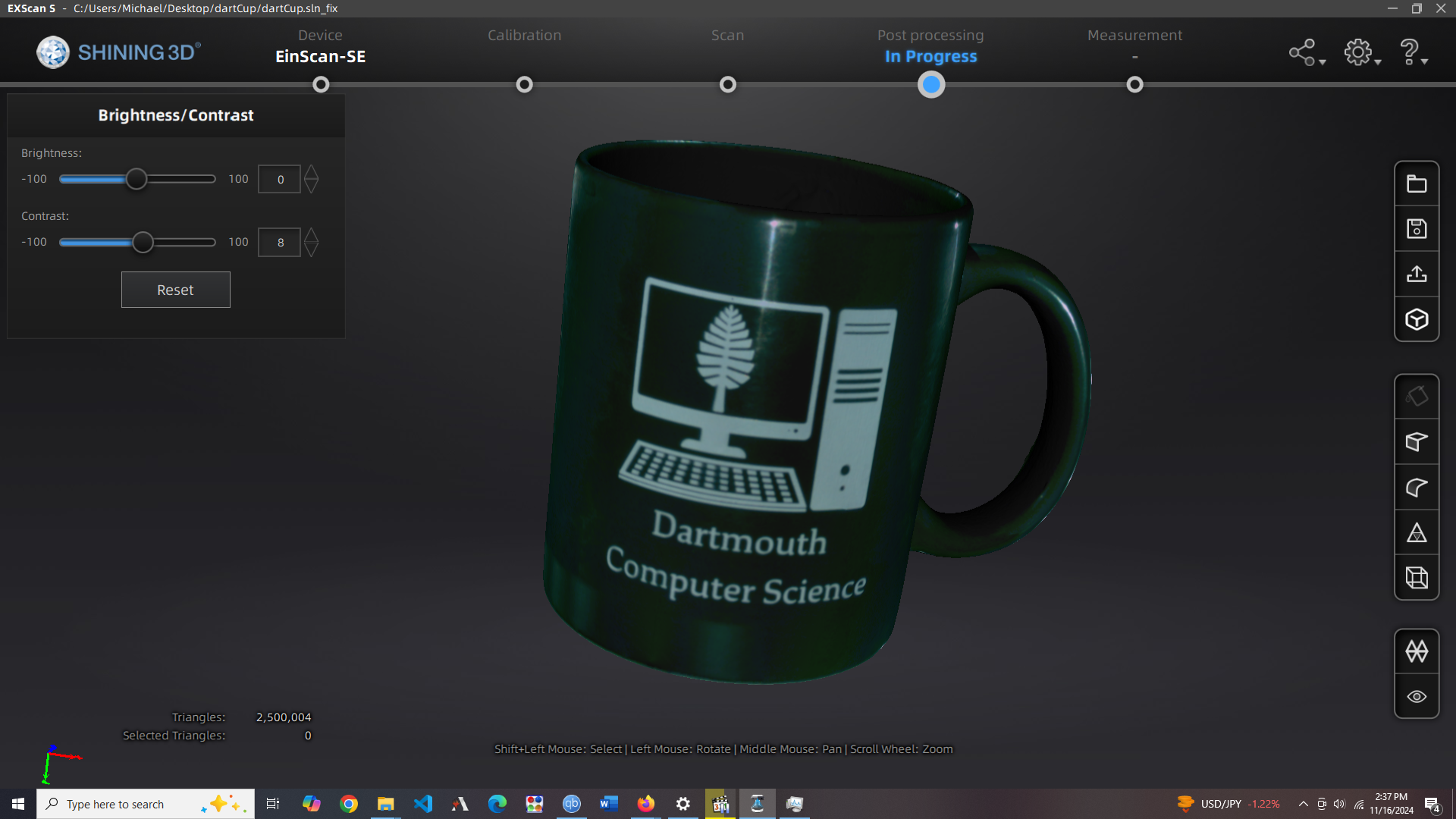Open the settings gear dropdown
This screenshot has height=819, width=1456.
click(1362, 52)
